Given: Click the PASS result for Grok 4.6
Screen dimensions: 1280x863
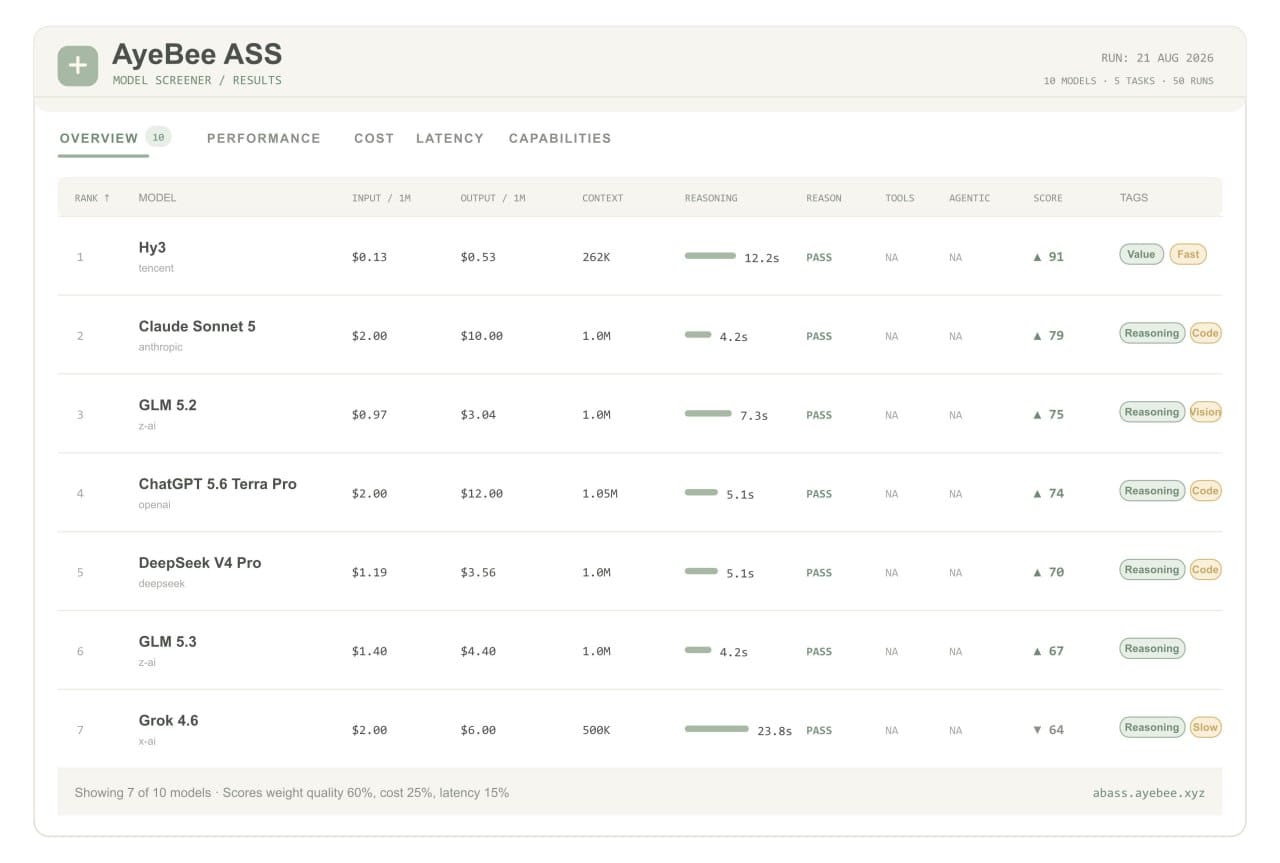Looking at the screenshot, I should point(819,730).
